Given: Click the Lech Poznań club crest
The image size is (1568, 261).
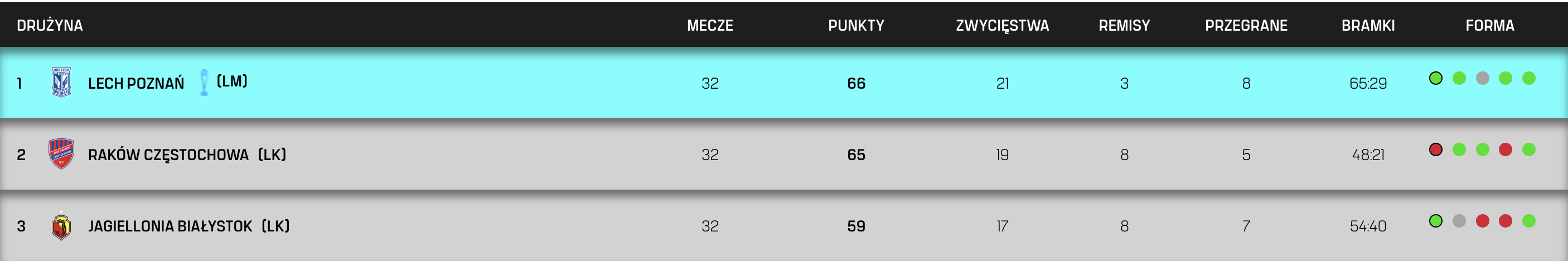Looking at the screenshot, I should pos(61,82).
